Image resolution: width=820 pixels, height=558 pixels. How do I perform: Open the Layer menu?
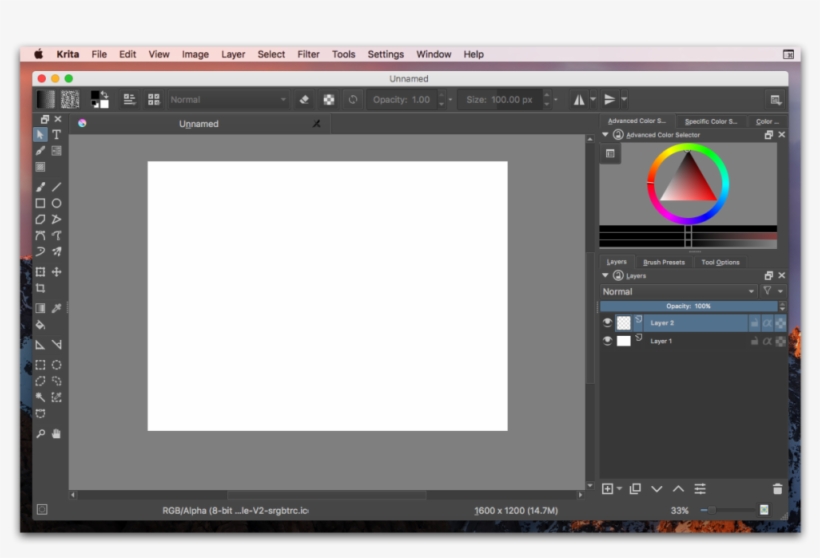pyautogui.click(x=233, y=54)
